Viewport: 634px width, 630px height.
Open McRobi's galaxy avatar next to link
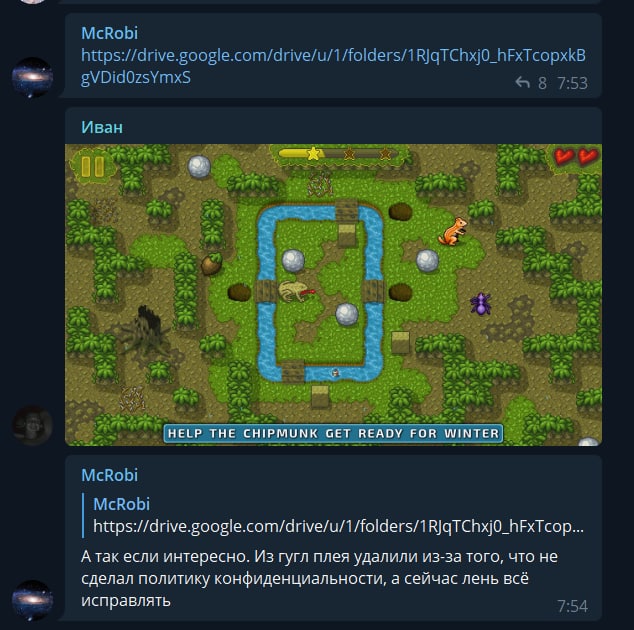(32, 77)
